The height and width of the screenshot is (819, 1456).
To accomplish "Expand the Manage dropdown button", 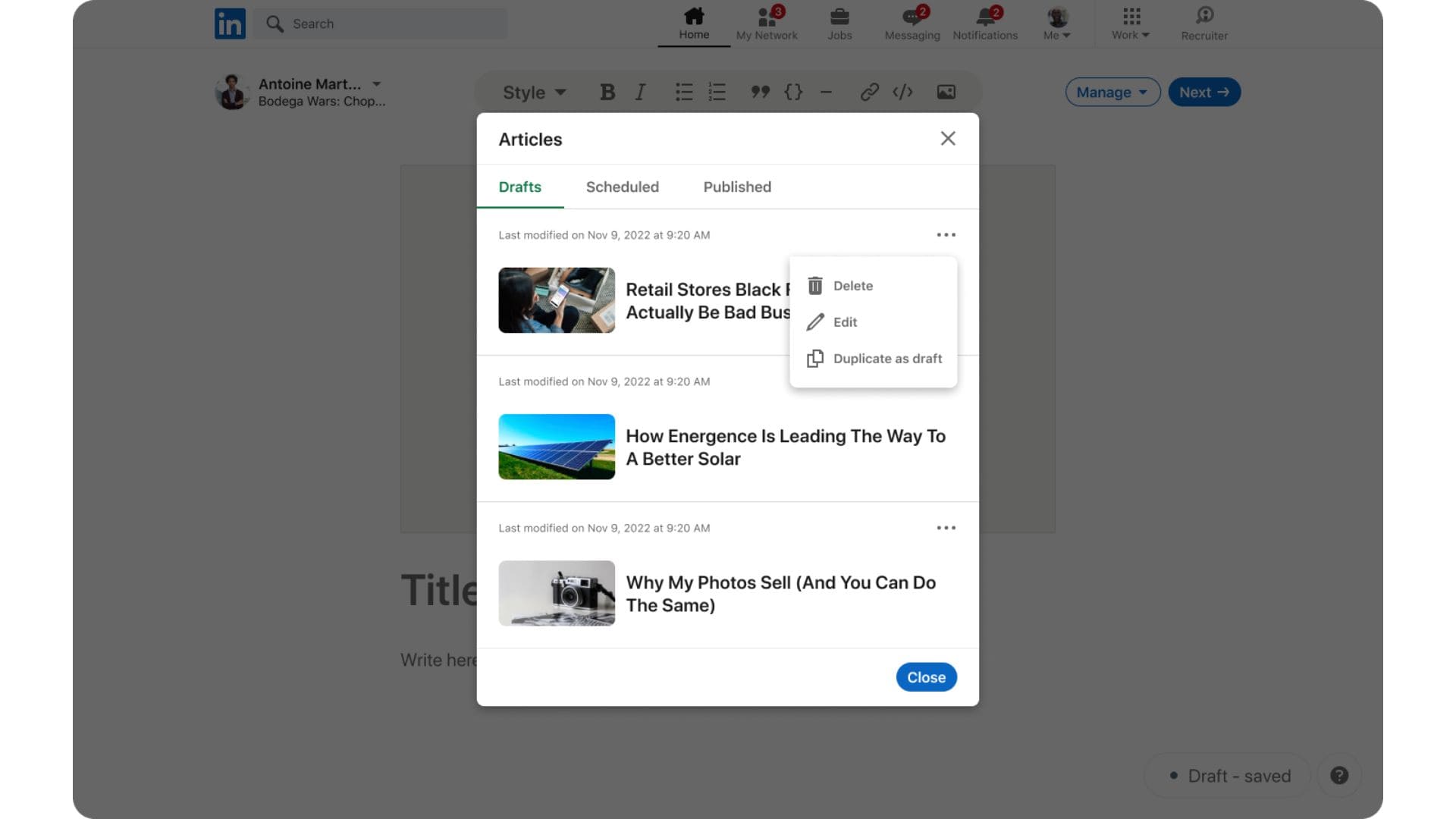I will click(1112, 93).
